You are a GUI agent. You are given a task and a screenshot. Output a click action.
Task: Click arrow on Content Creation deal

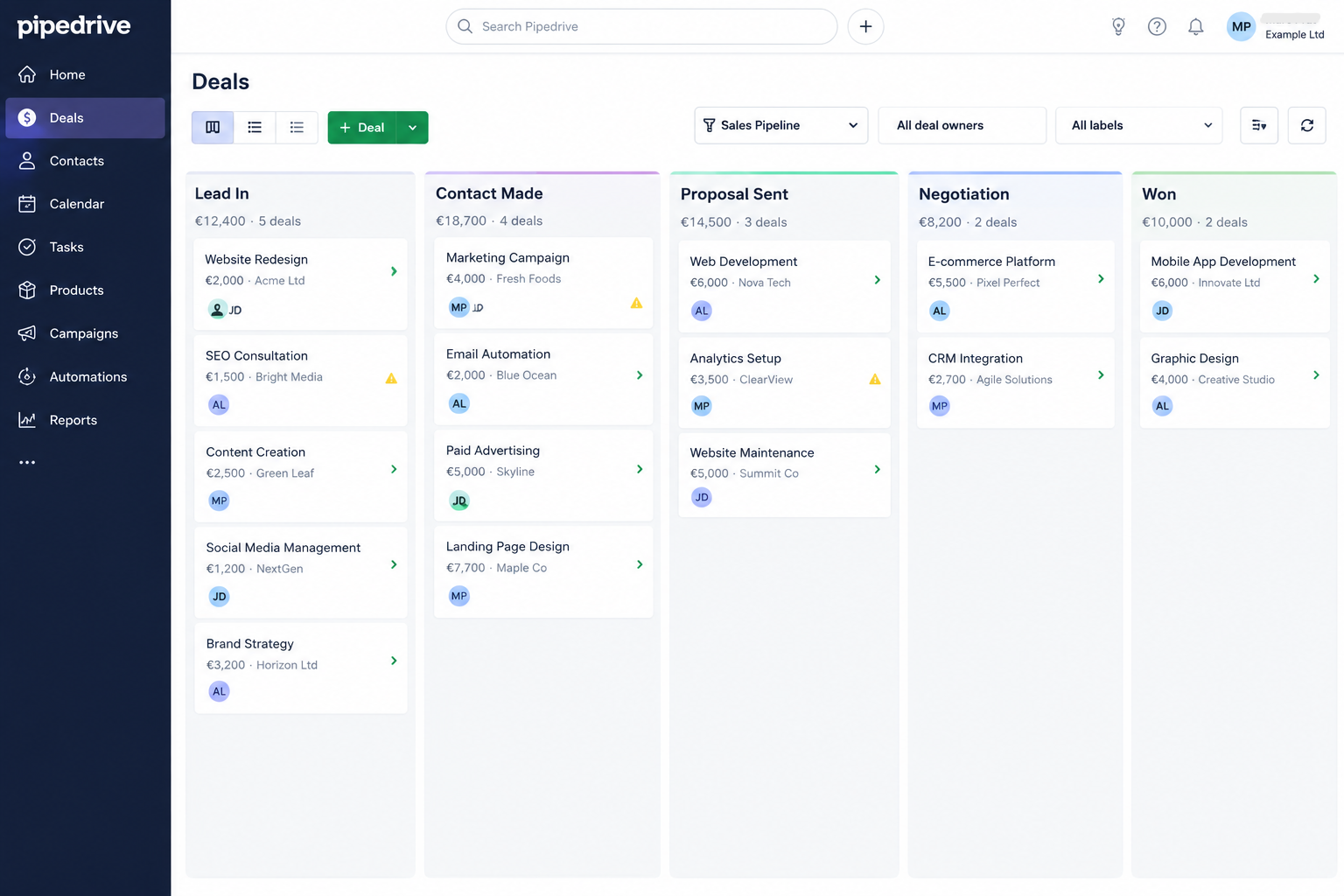click(x=394, y=469)
